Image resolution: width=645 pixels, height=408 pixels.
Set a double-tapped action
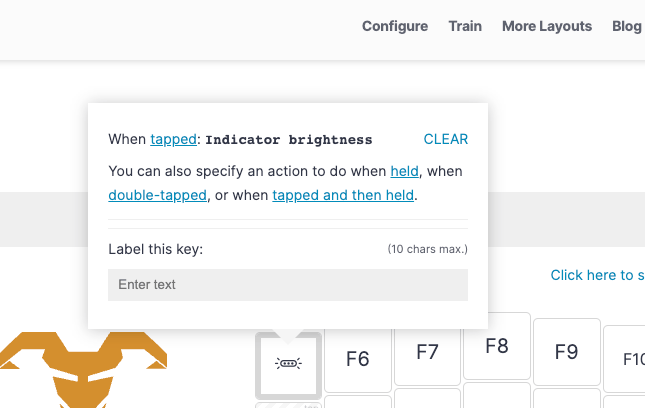click(158, 195)
